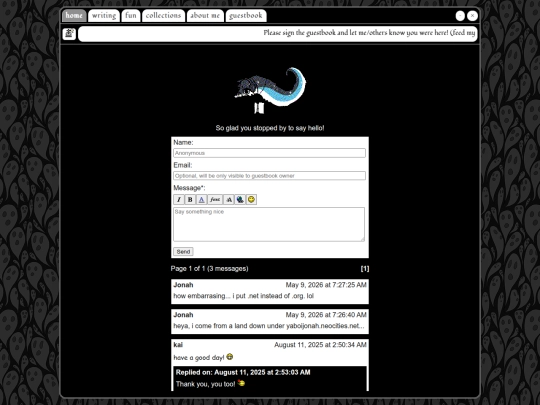Select text "So glad you stopped by to say hello!"
This screenshot has width=540, height=405.
[270, 128]
